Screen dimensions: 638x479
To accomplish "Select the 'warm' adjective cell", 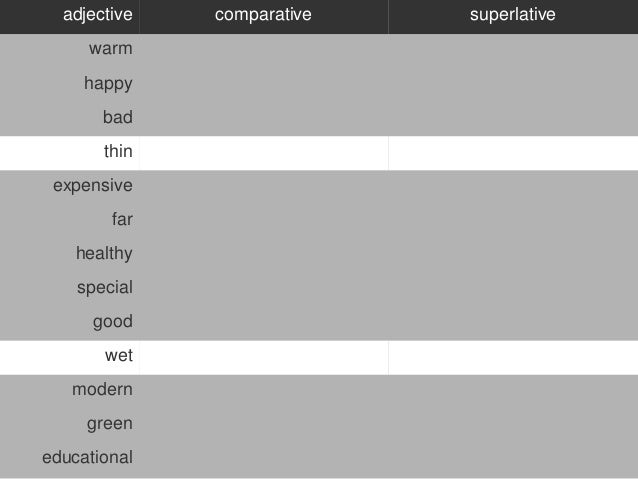I will (x=110, y=48).
